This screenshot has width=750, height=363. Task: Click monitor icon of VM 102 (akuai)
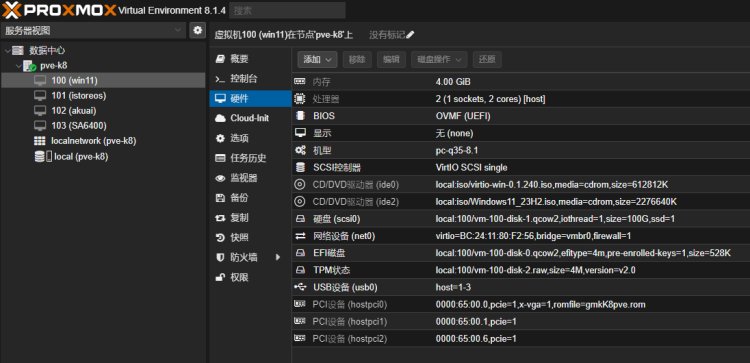[40, 110]
